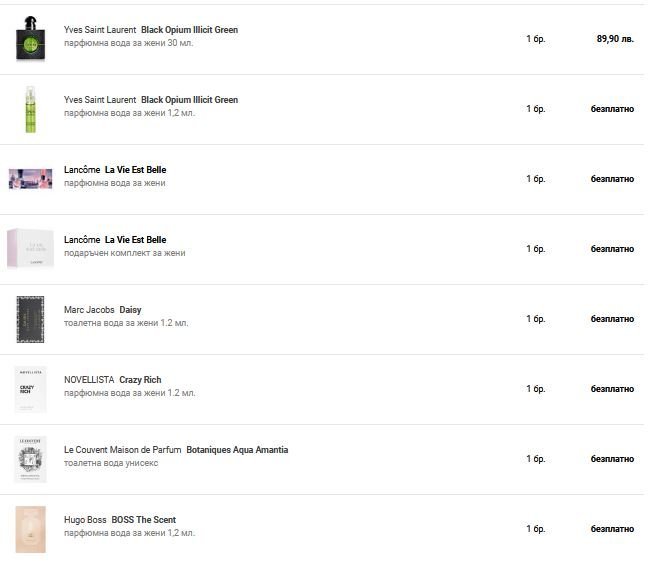The image size is (667, 561).
Task: Click the La Vie Est Belle perfume name
Action: point(135,170)
